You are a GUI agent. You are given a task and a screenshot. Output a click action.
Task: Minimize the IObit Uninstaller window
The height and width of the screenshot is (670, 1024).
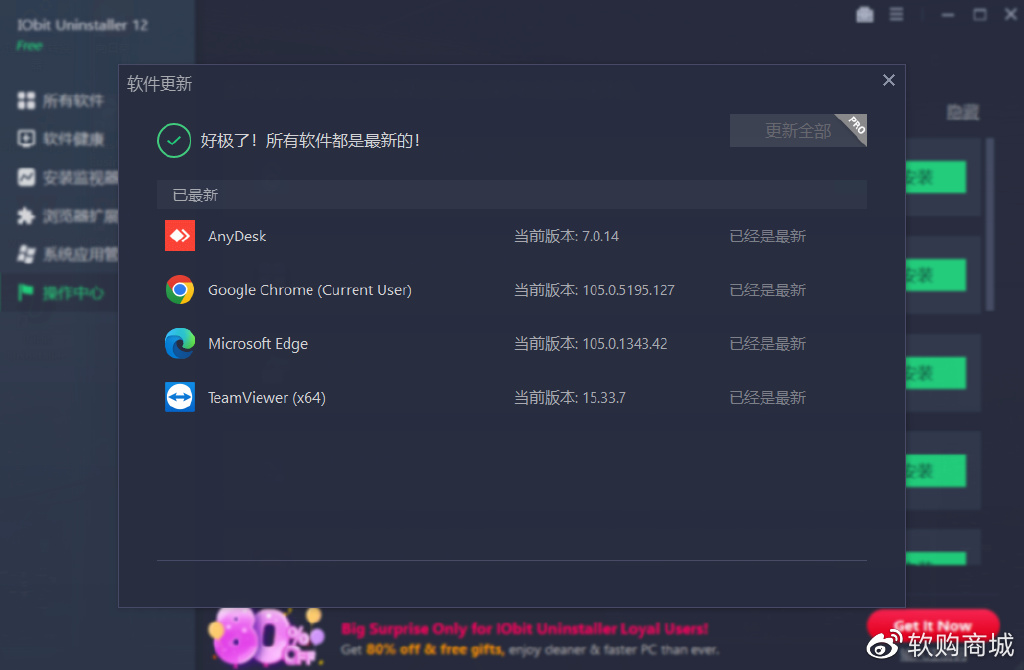pos(948,14)
